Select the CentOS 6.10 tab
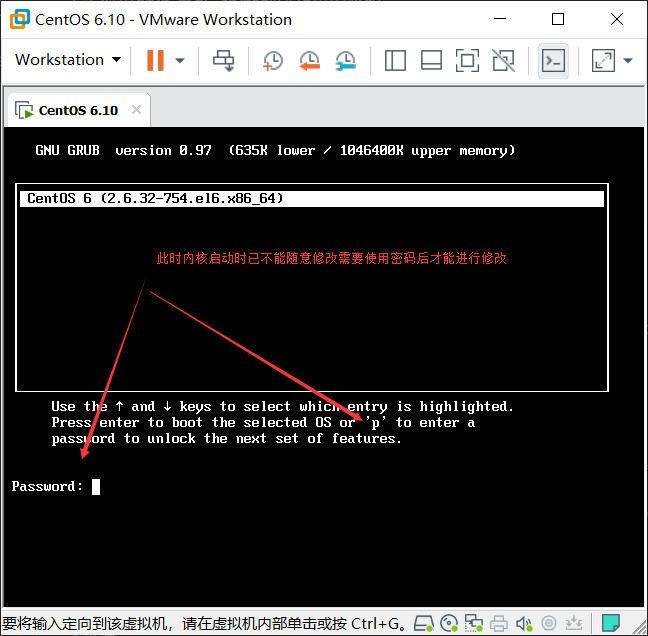Viewport: 648px width, 636px height. (x=79, y=110)
